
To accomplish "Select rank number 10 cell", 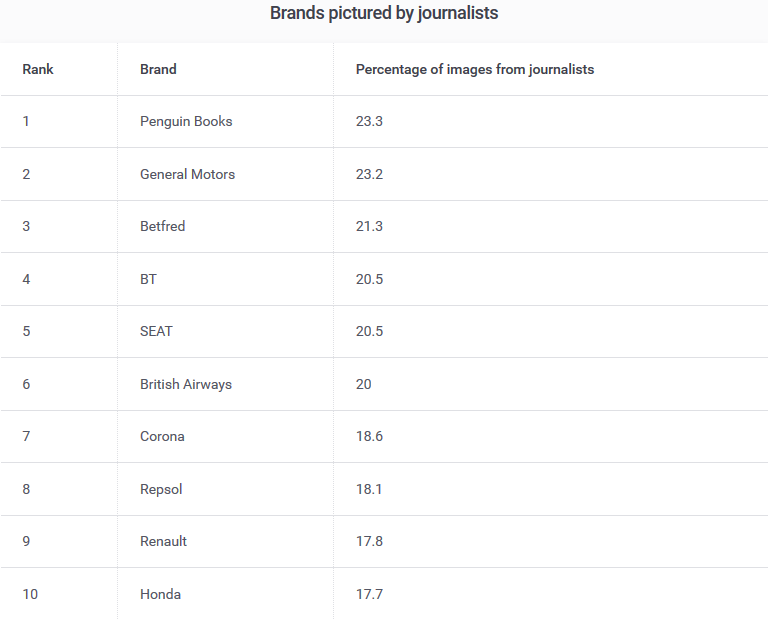I will pyautogui.click(x=30, y=594).
